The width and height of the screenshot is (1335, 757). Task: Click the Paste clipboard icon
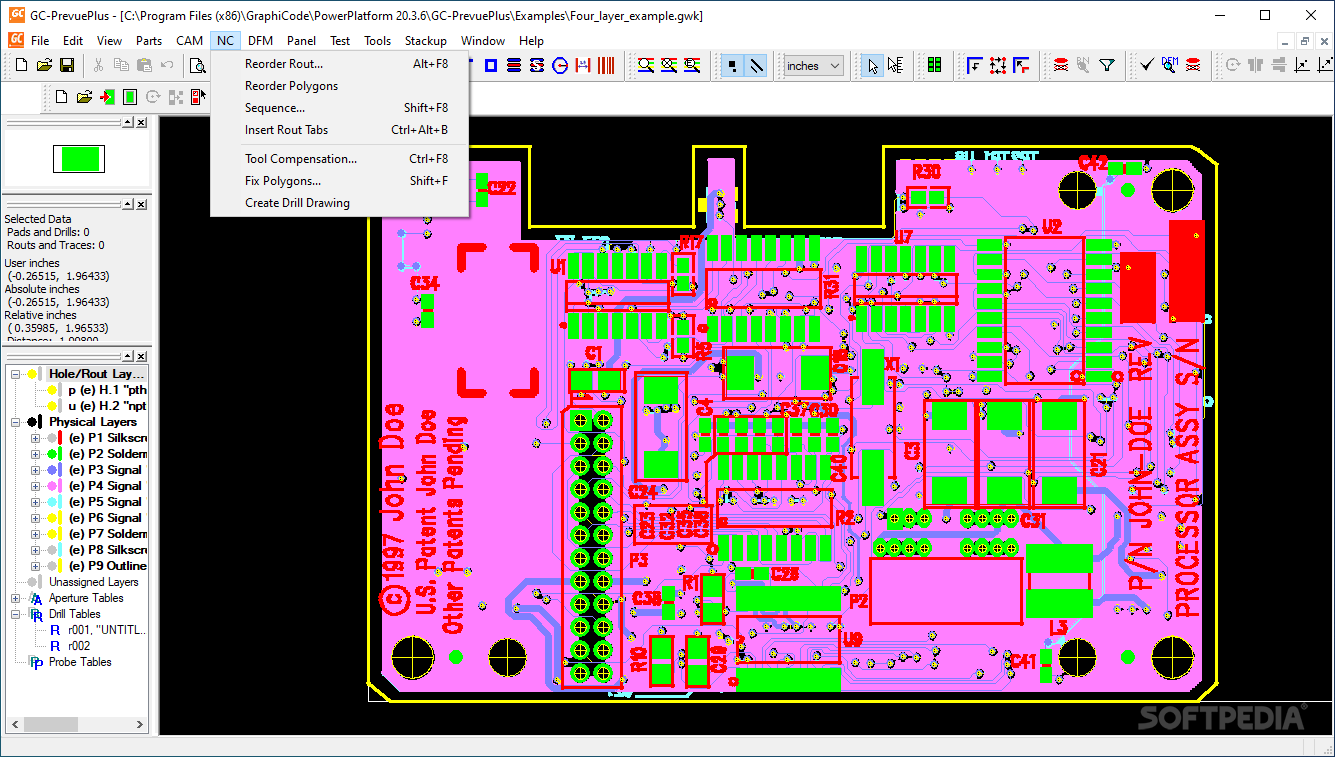point(144,66)
